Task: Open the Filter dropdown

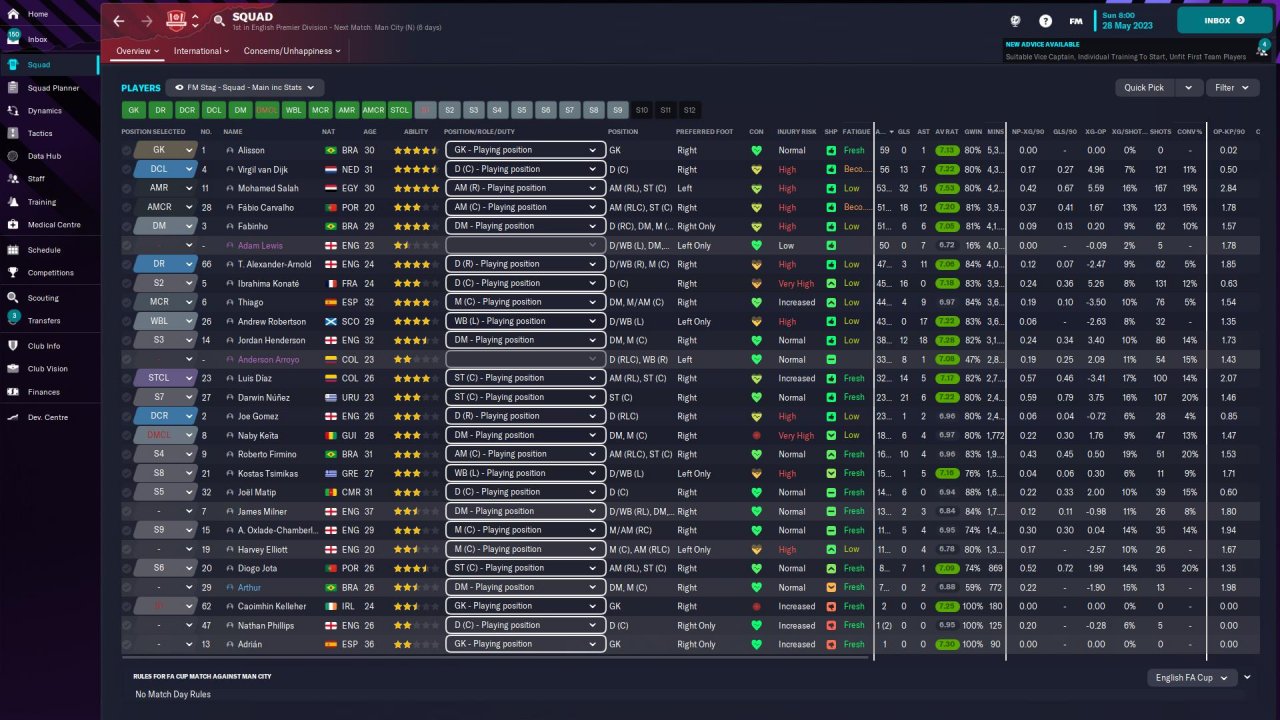Action: (x=1232, y=88)
